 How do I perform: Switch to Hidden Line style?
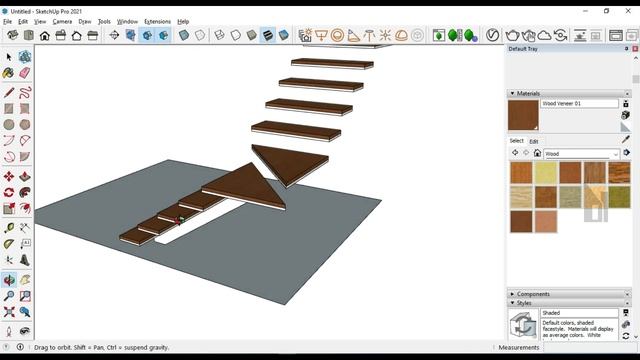click(x=236, y=36)
